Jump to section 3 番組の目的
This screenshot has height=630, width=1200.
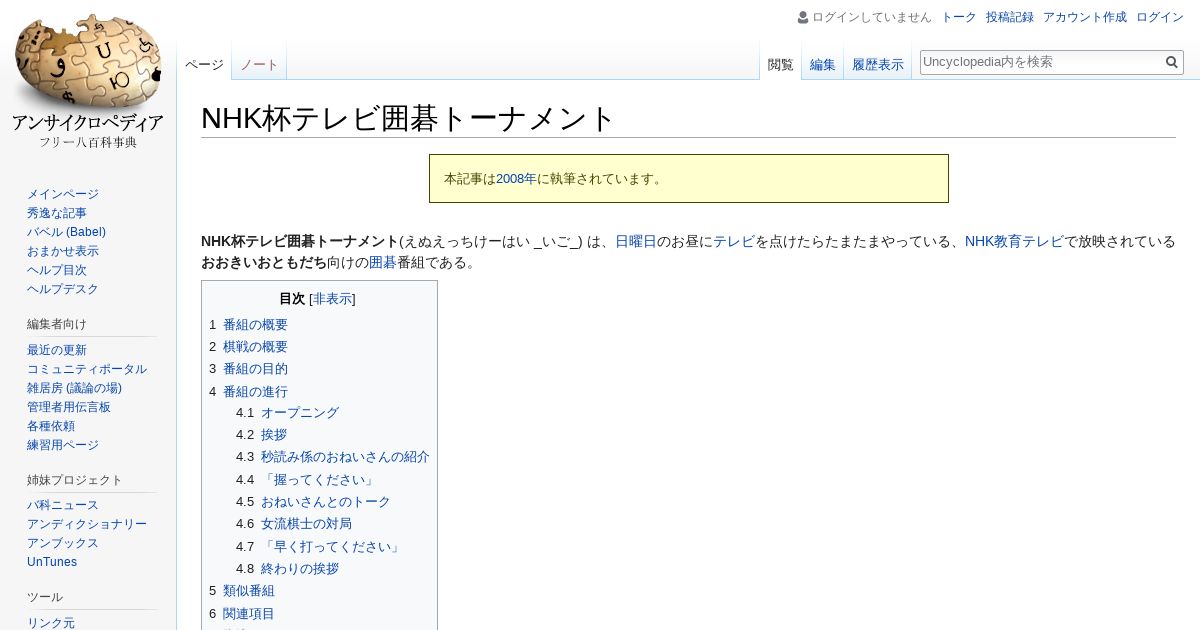click(248, 369)
